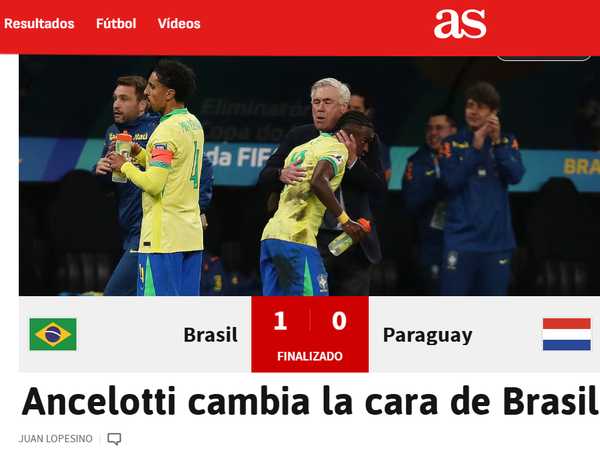This screenshot has height=461, width=600.
Task: Open the Brazil match hero photo
Action: pos(309,176)
